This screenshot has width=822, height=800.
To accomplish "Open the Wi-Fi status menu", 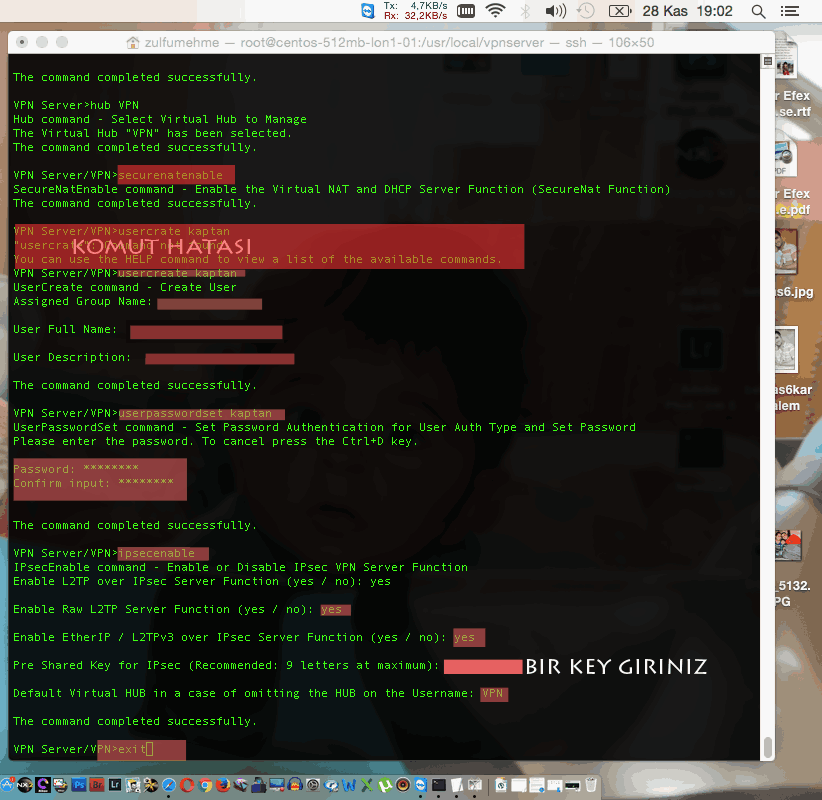I will coord(495,11).
